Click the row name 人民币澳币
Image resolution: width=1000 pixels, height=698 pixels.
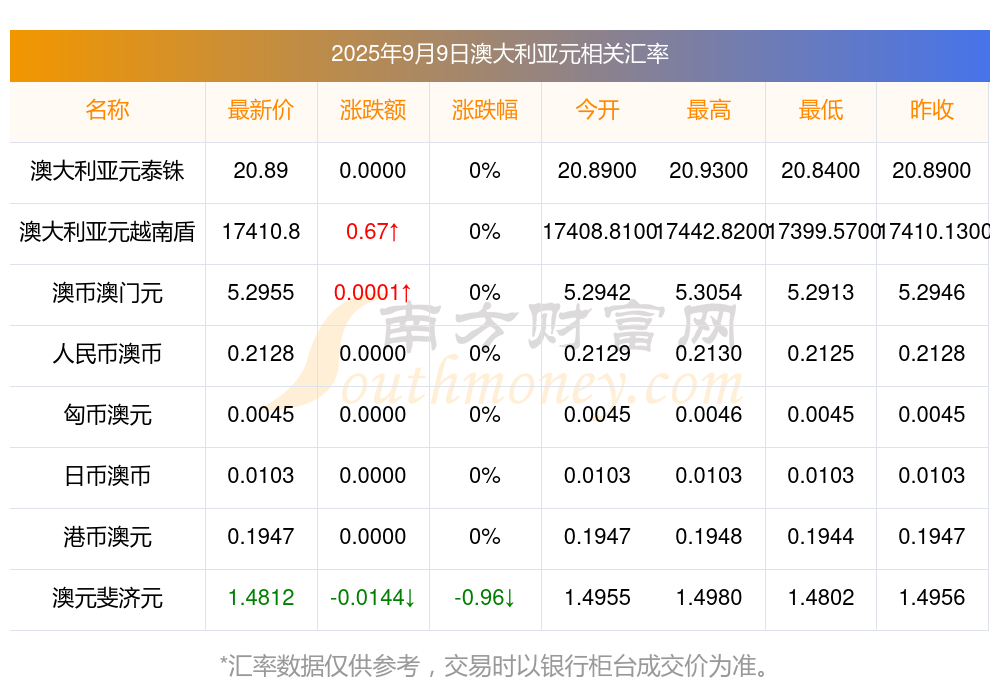pos(107,353)
